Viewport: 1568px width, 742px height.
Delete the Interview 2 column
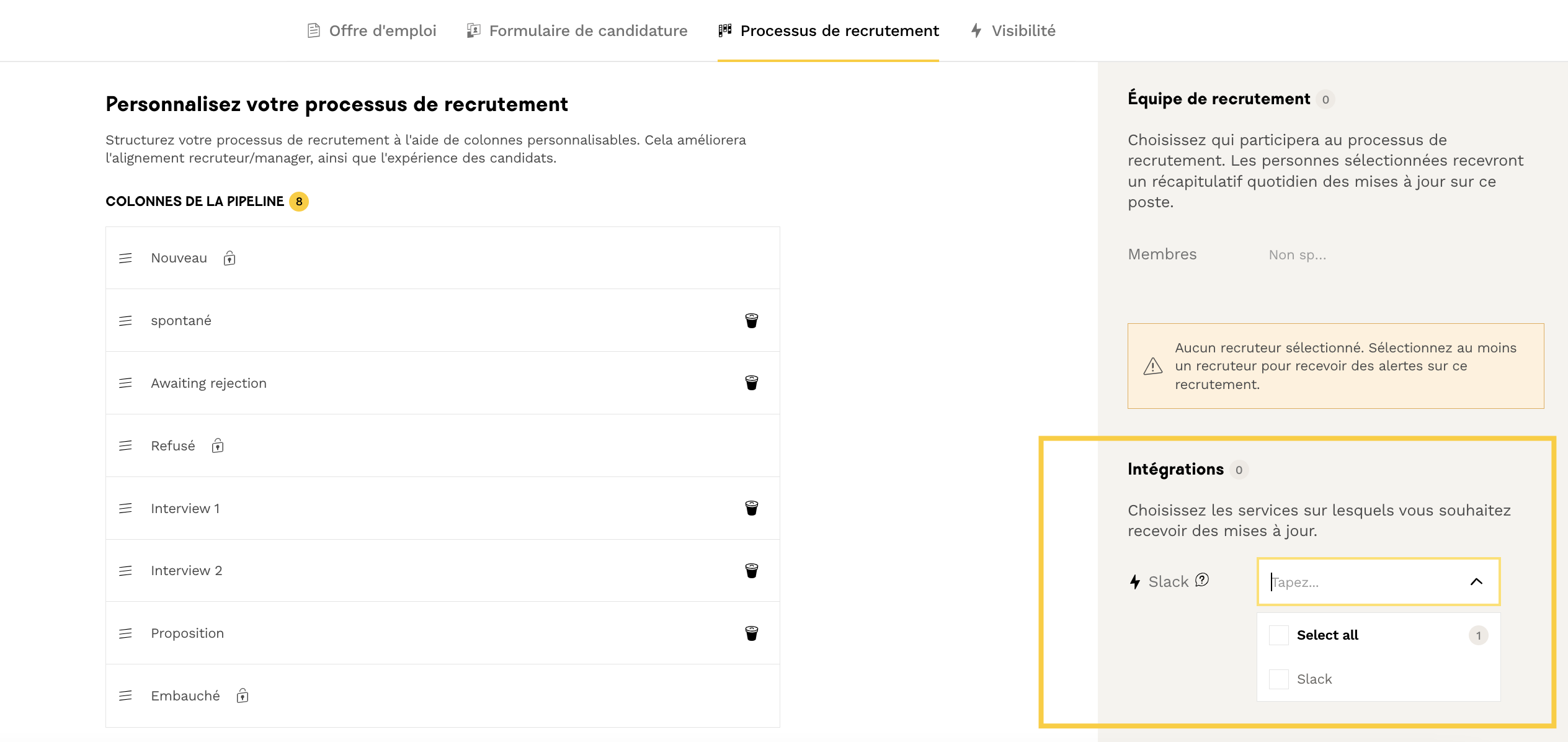[x=751, y=571]
